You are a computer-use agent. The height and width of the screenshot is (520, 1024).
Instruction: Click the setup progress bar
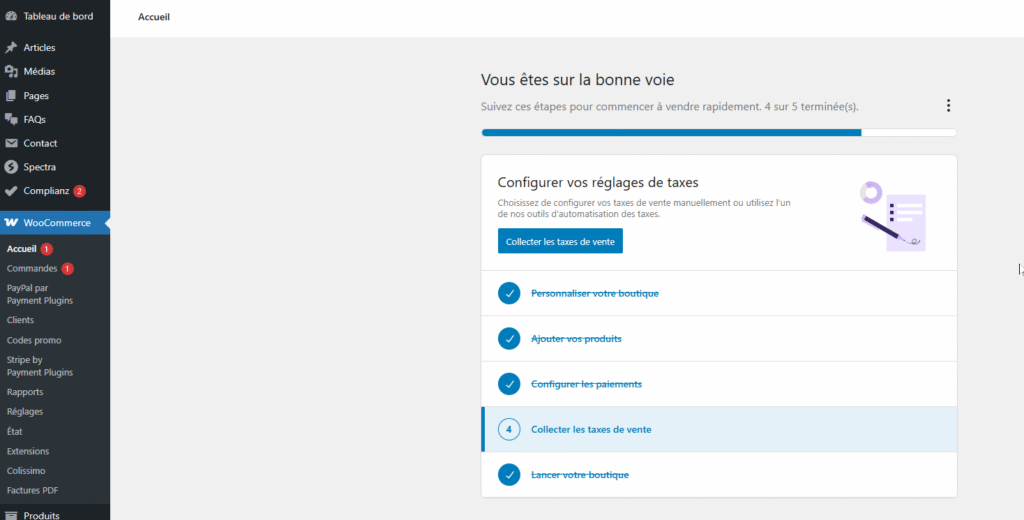718,132
